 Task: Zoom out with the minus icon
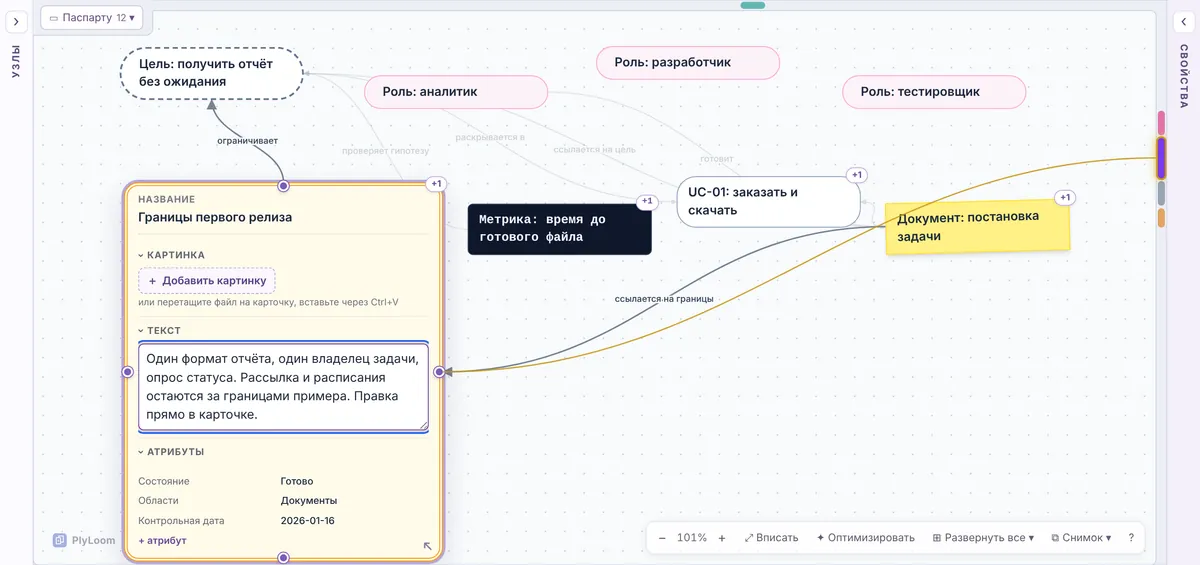662,538
